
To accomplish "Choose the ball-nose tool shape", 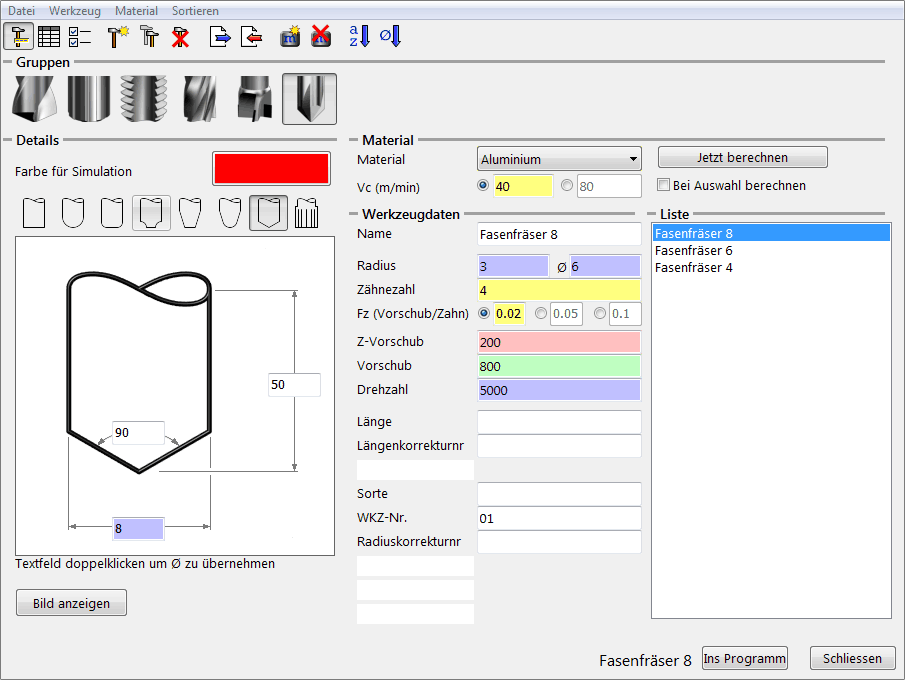I will 73,213.
